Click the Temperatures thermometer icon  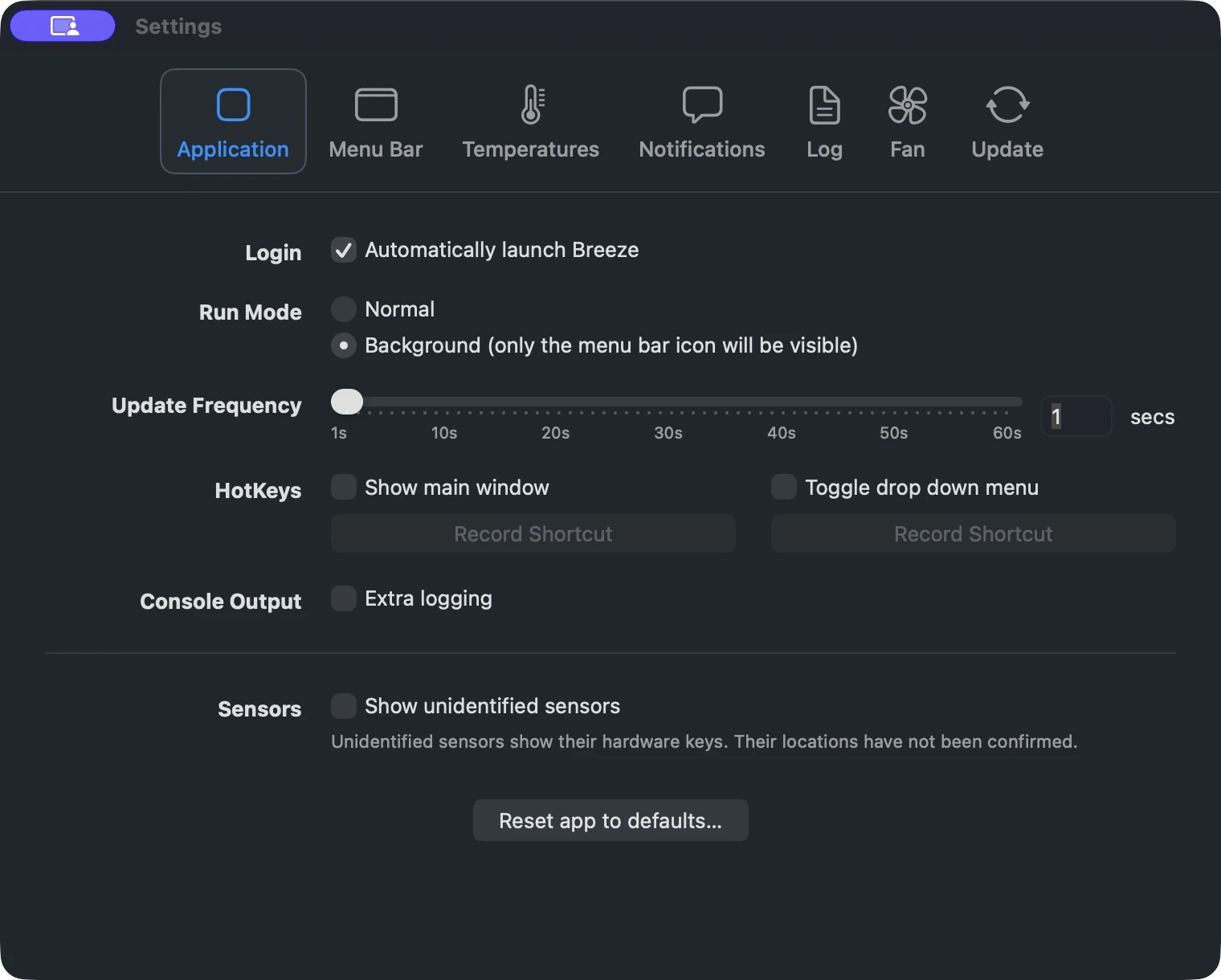[532, 104]
